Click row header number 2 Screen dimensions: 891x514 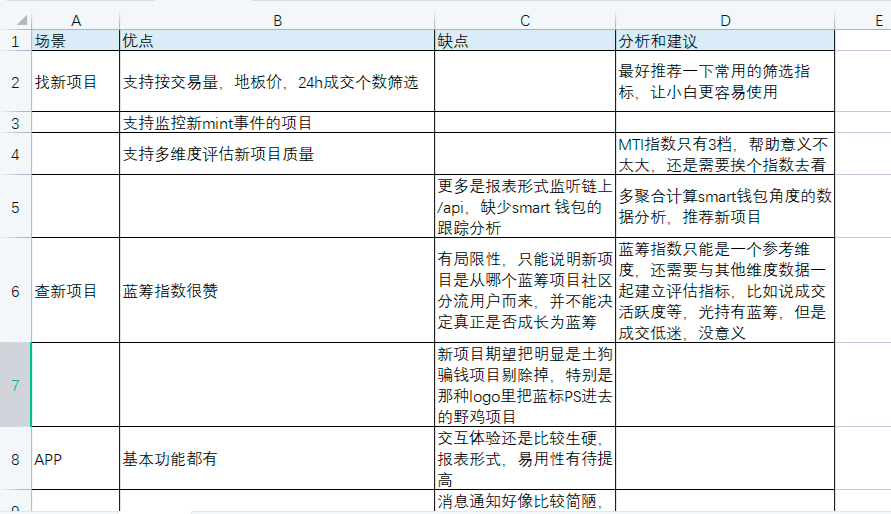[x=15, y=81]
